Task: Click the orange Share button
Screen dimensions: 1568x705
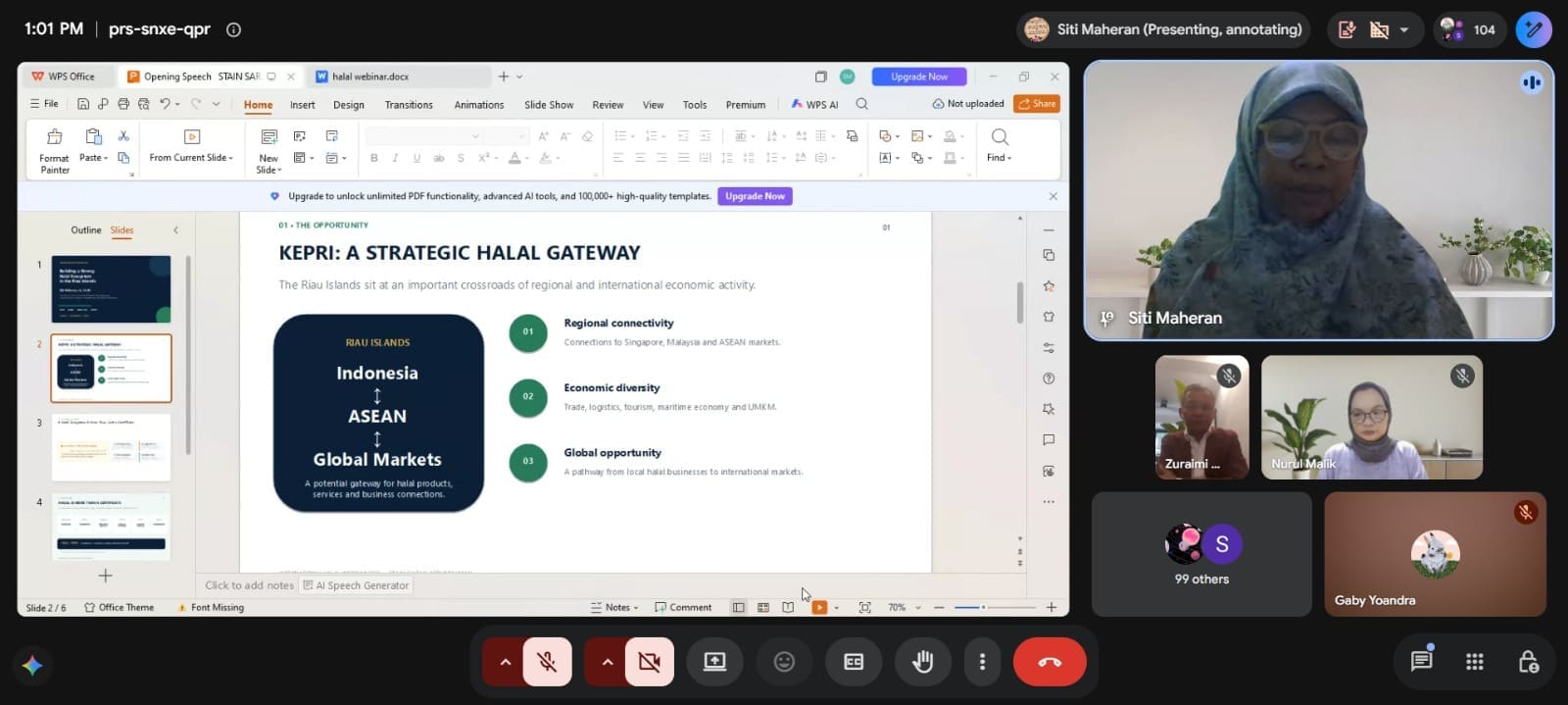Action: 1037,104
